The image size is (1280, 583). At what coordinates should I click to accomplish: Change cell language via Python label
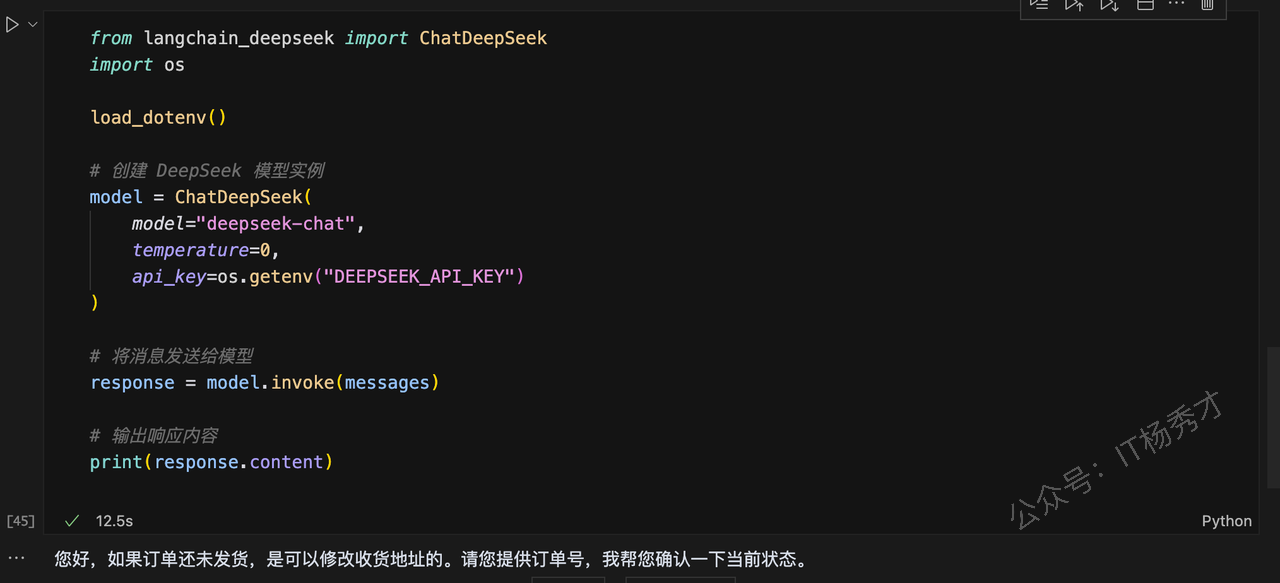[1226, 521]
